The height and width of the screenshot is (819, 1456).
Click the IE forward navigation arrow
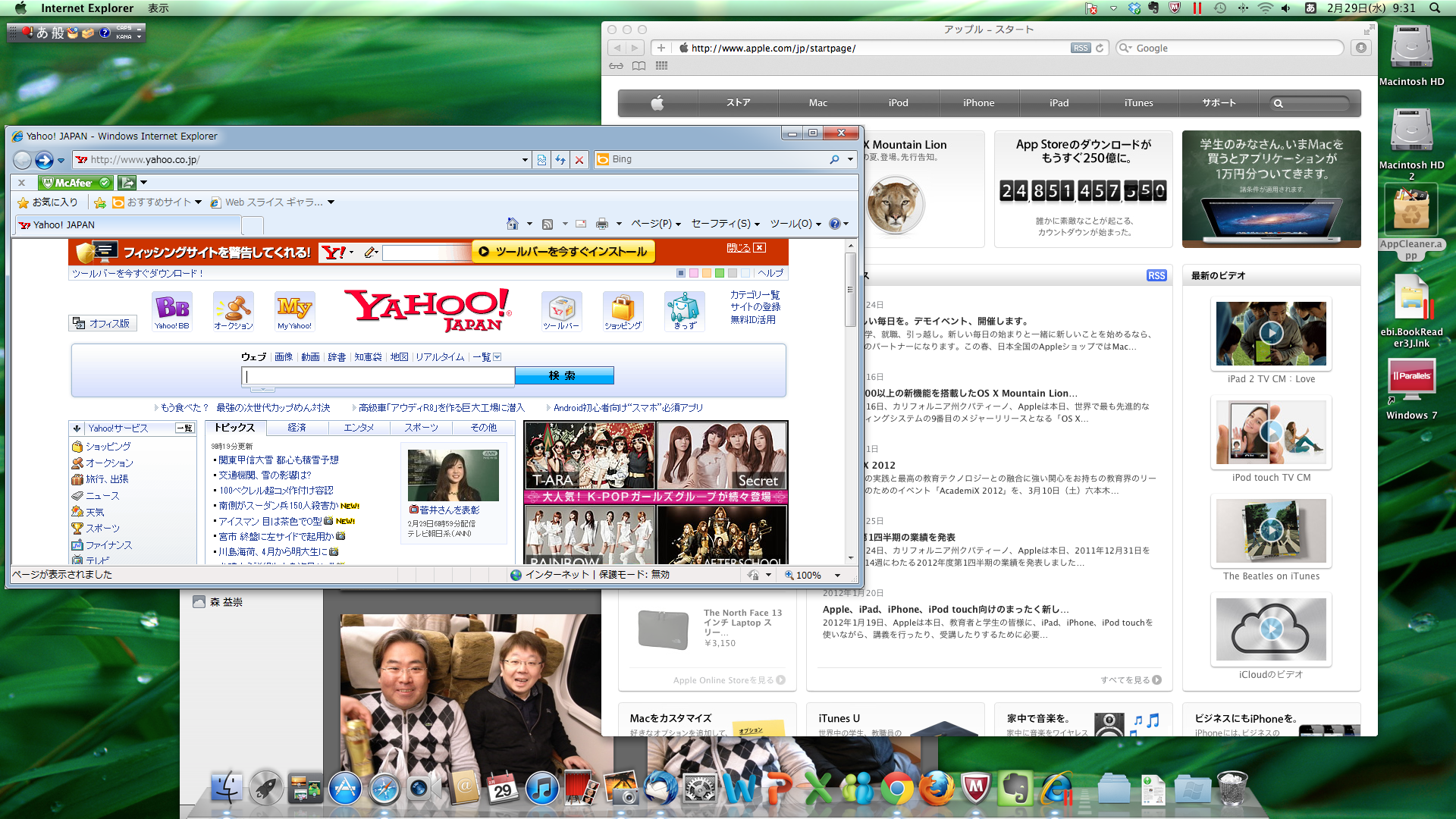[44, 160]
